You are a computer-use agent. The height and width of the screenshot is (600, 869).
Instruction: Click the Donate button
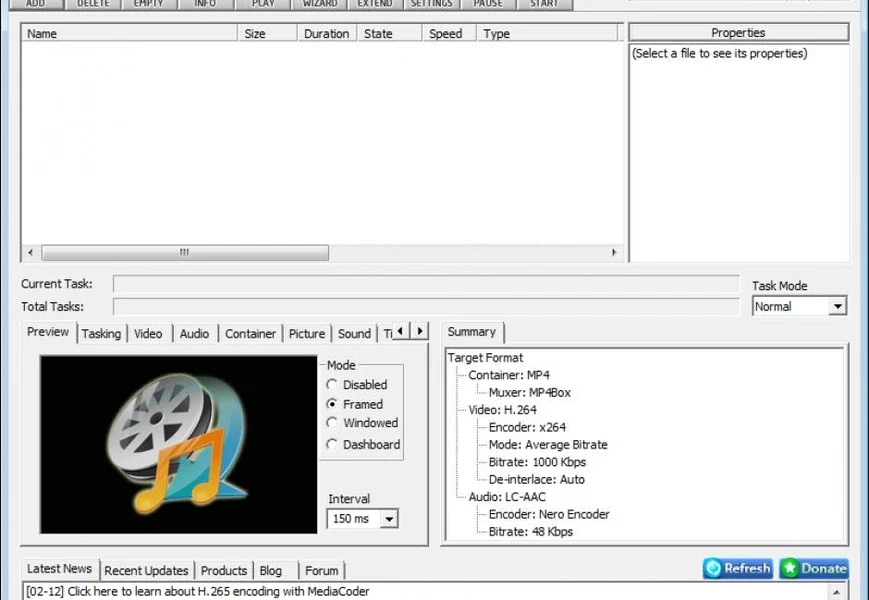(814, 568)
